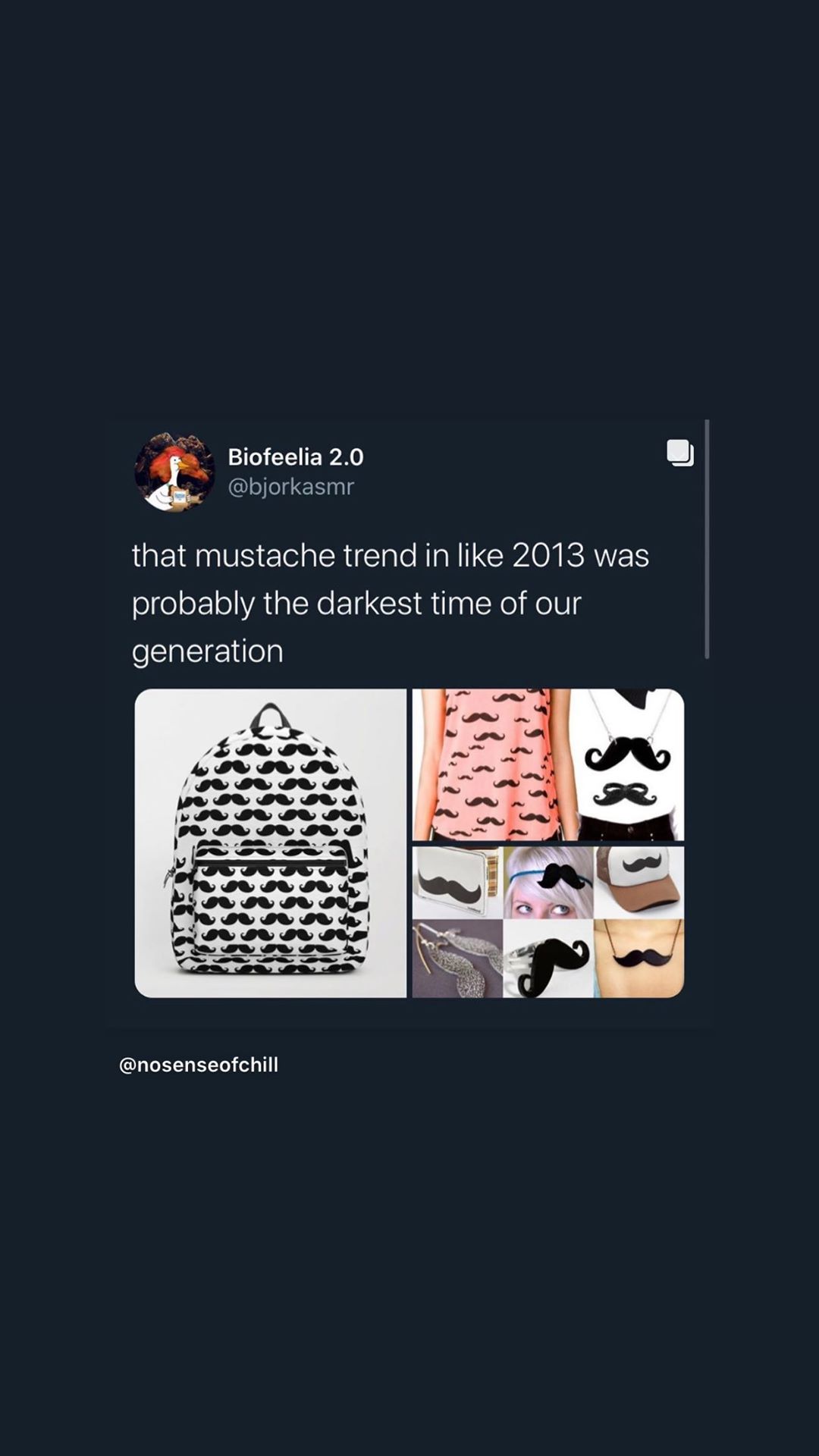This screenshot has width=819, height=1456.
Task: Select the black mustache ring photo
Action: (x=548, y=959)
